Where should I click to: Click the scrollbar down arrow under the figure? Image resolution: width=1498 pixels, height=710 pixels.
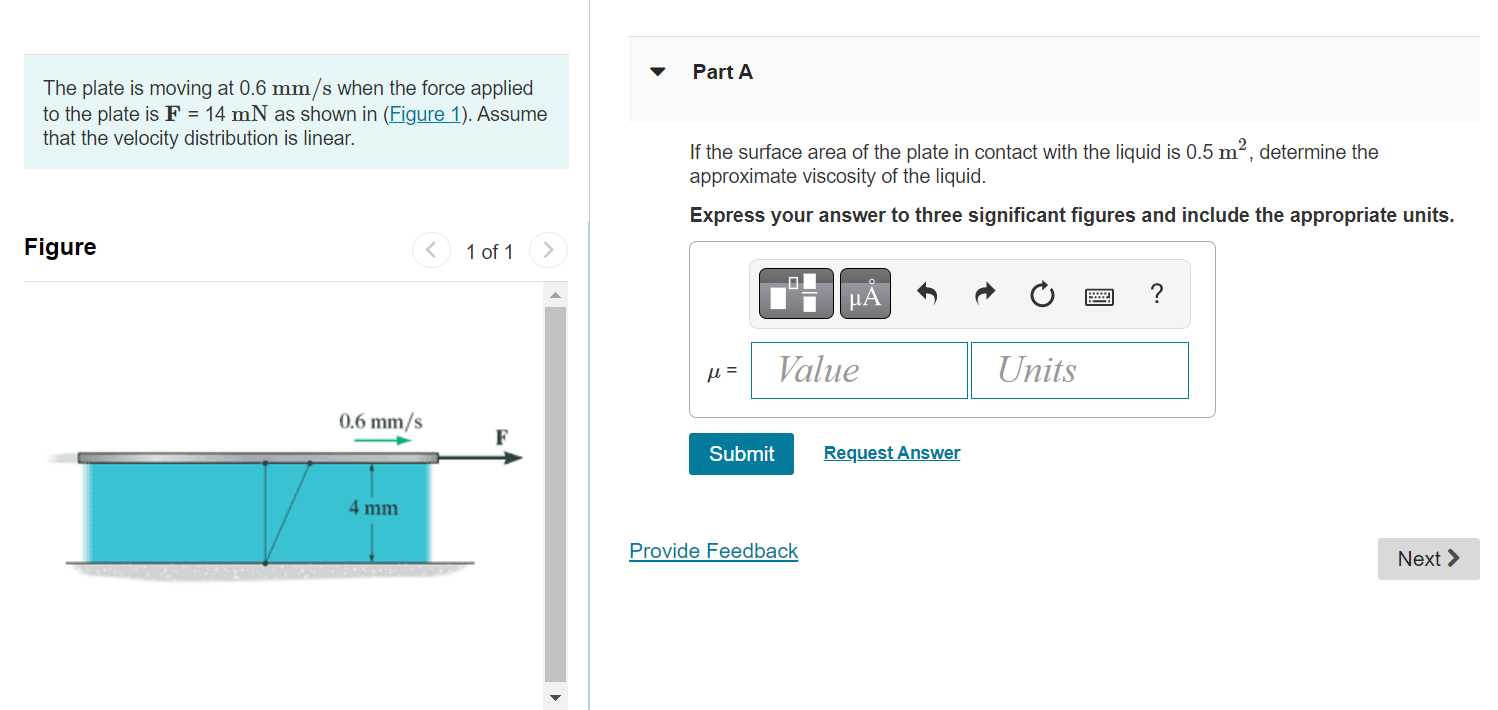coord(554,697)
